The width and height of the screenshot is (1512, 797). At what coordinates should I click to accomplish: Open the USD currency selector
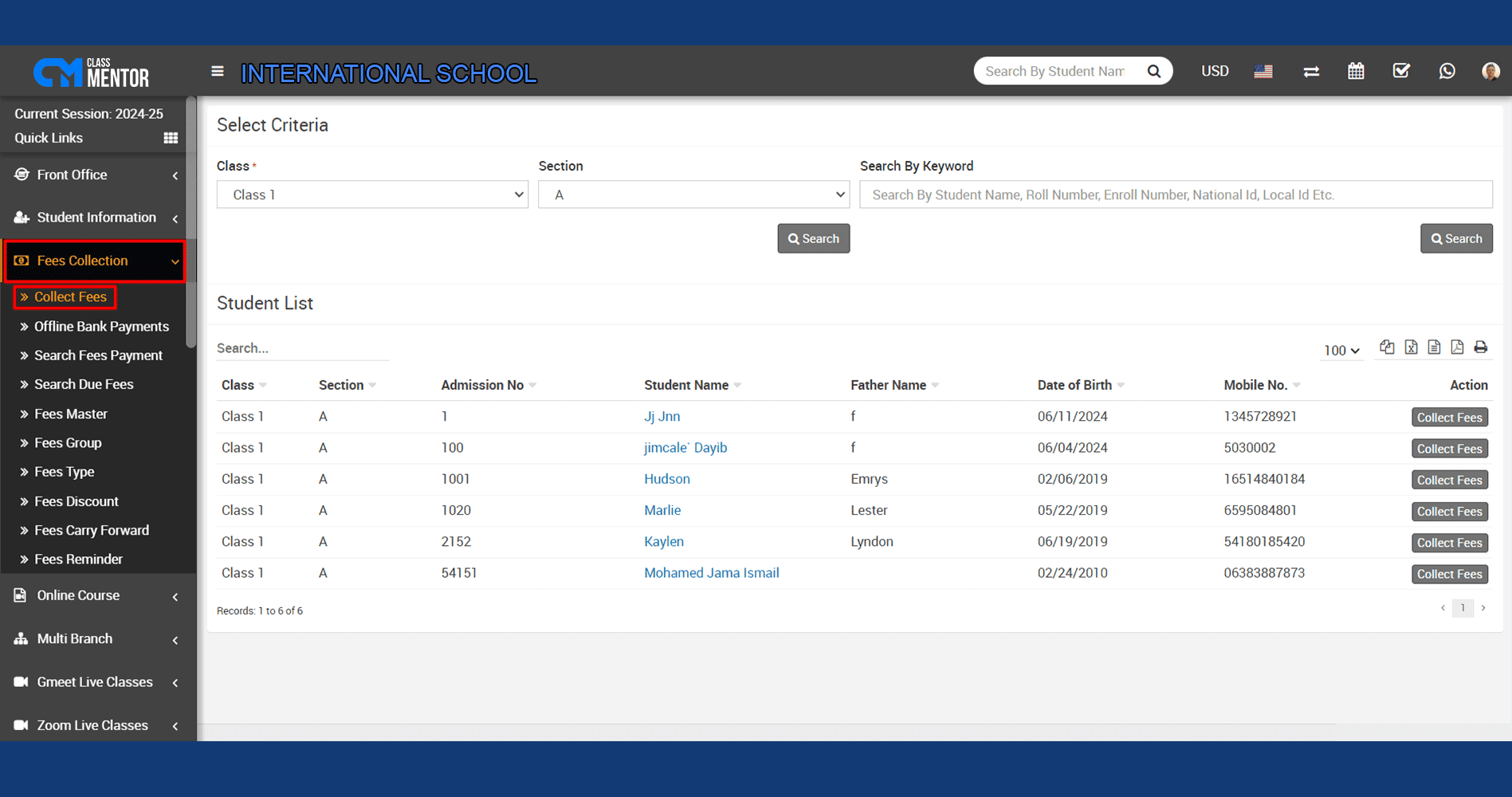coord(1215,71)
